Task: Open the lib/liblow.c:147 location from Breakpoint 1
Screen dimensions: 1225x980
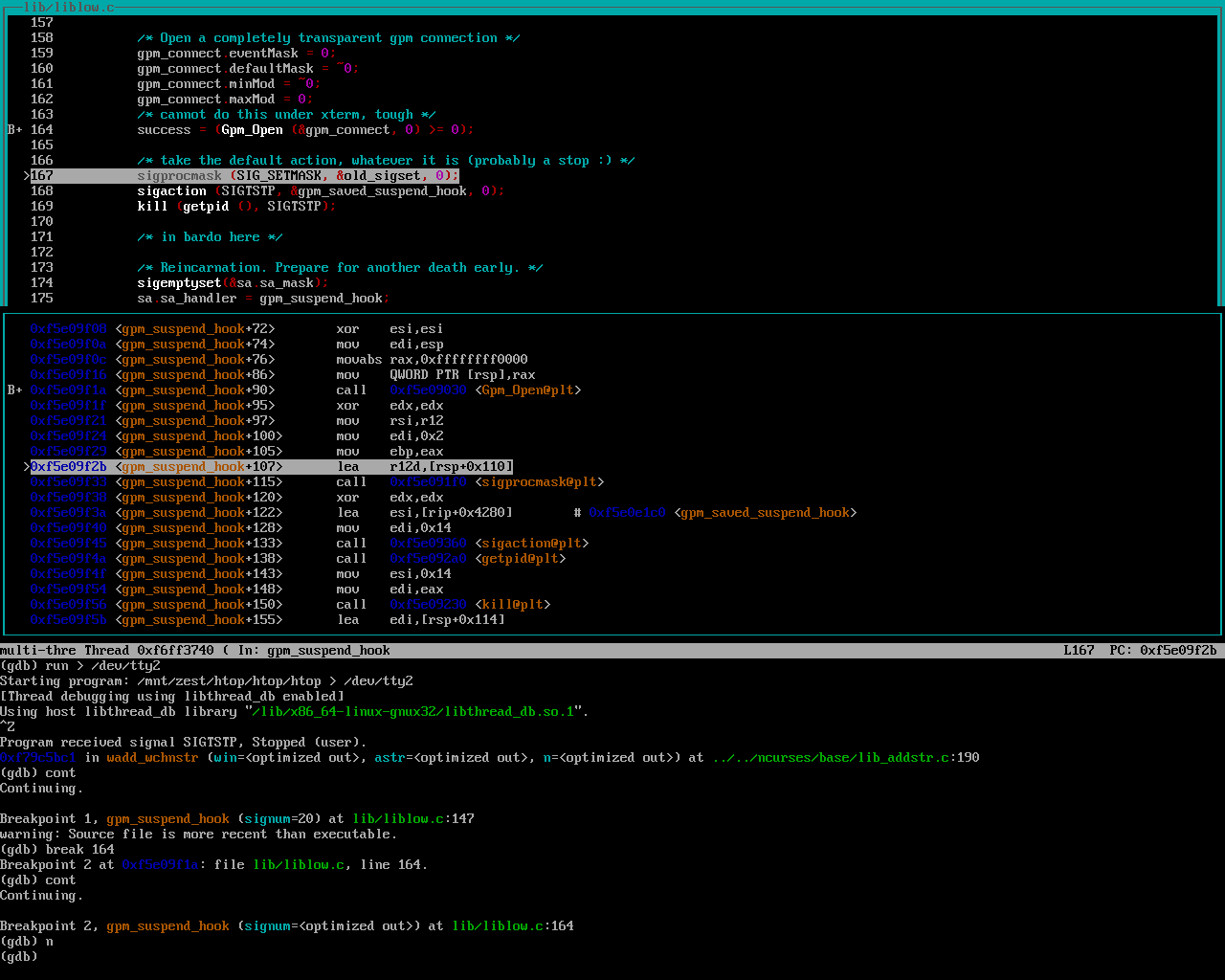Action: click(x=412, y=819)
